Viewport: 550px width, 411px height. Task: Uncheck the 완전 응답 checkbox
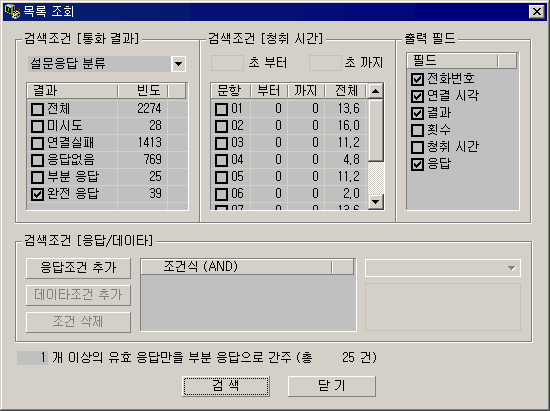coord(37,194)
